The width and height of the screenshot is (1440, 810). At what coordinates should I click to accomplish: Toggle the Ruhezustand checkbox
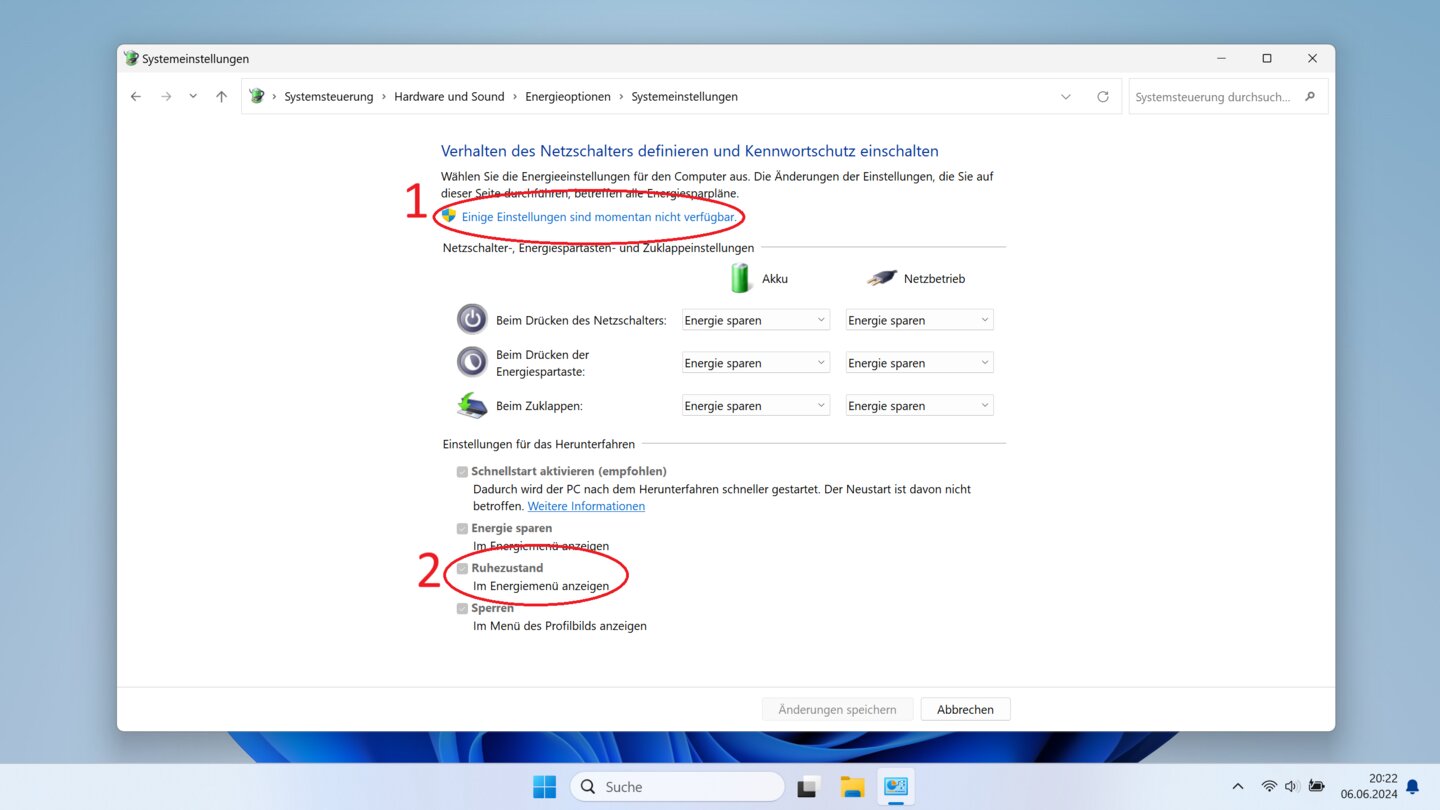point(462,568)
